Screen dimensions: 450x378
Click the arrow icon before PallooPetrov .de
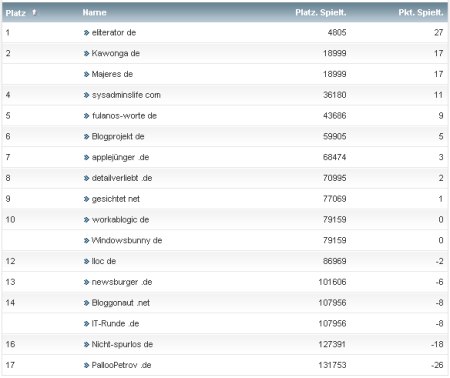click(87, 365)
